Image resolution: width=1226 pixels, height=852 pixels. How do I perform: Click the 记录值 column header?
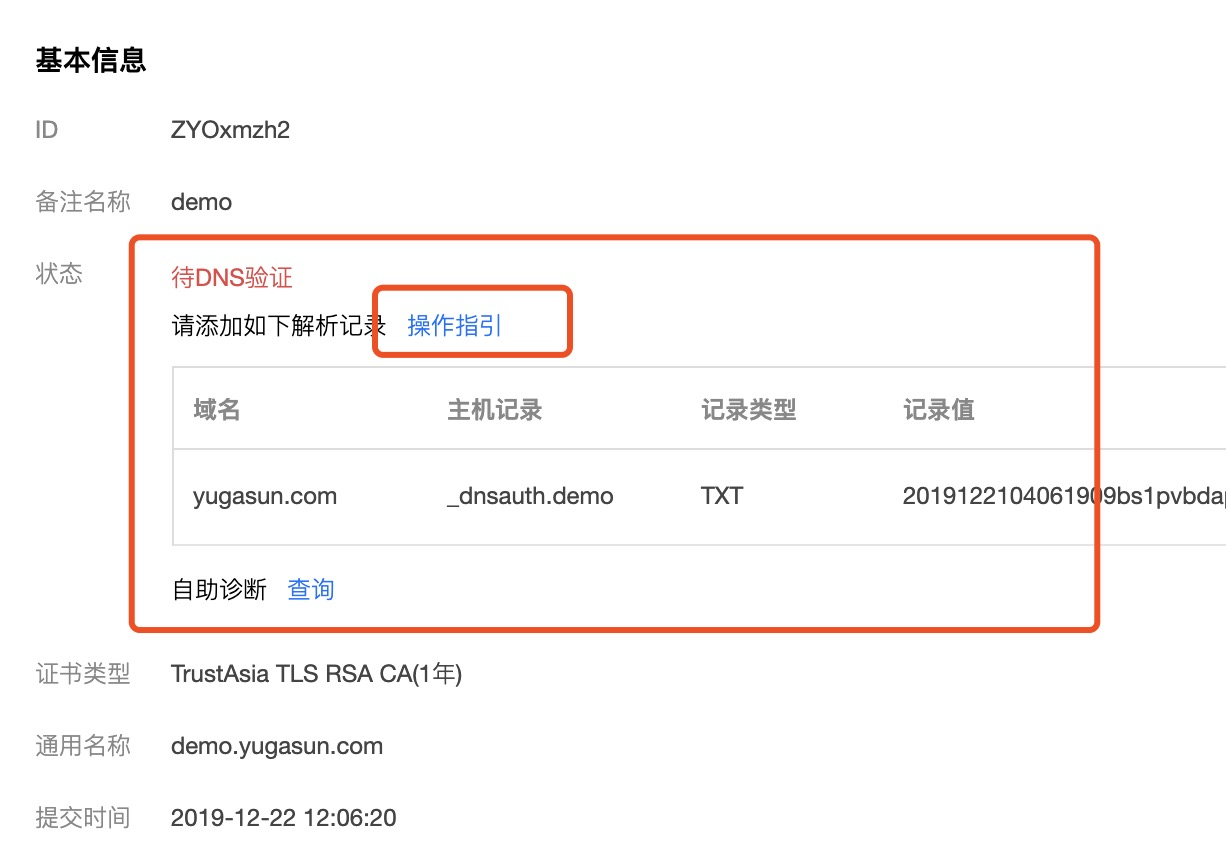pyautogui.click(x=938, y=410)
